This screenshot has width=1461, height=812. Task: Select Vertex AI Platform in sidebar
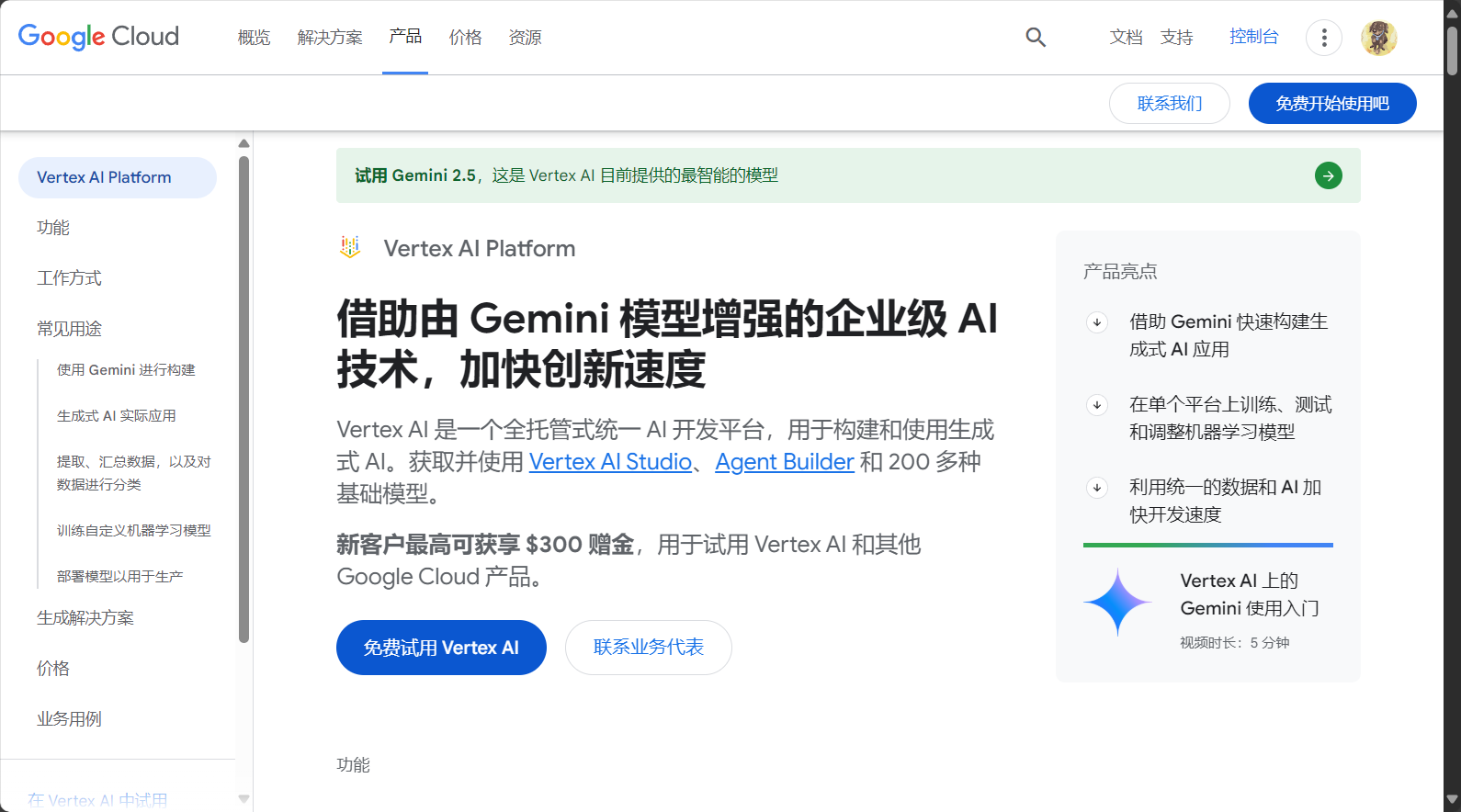(118, 177)
